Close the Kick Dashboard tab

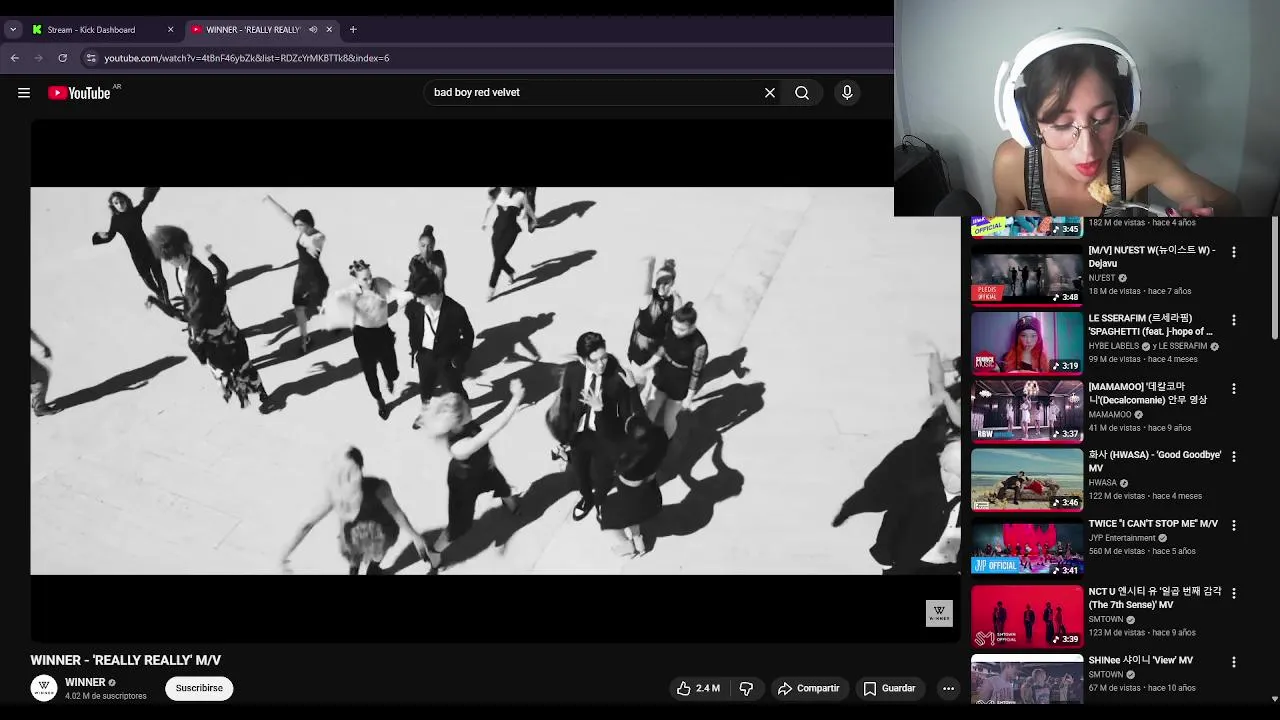pyautogui.click(x=170, y=29)
